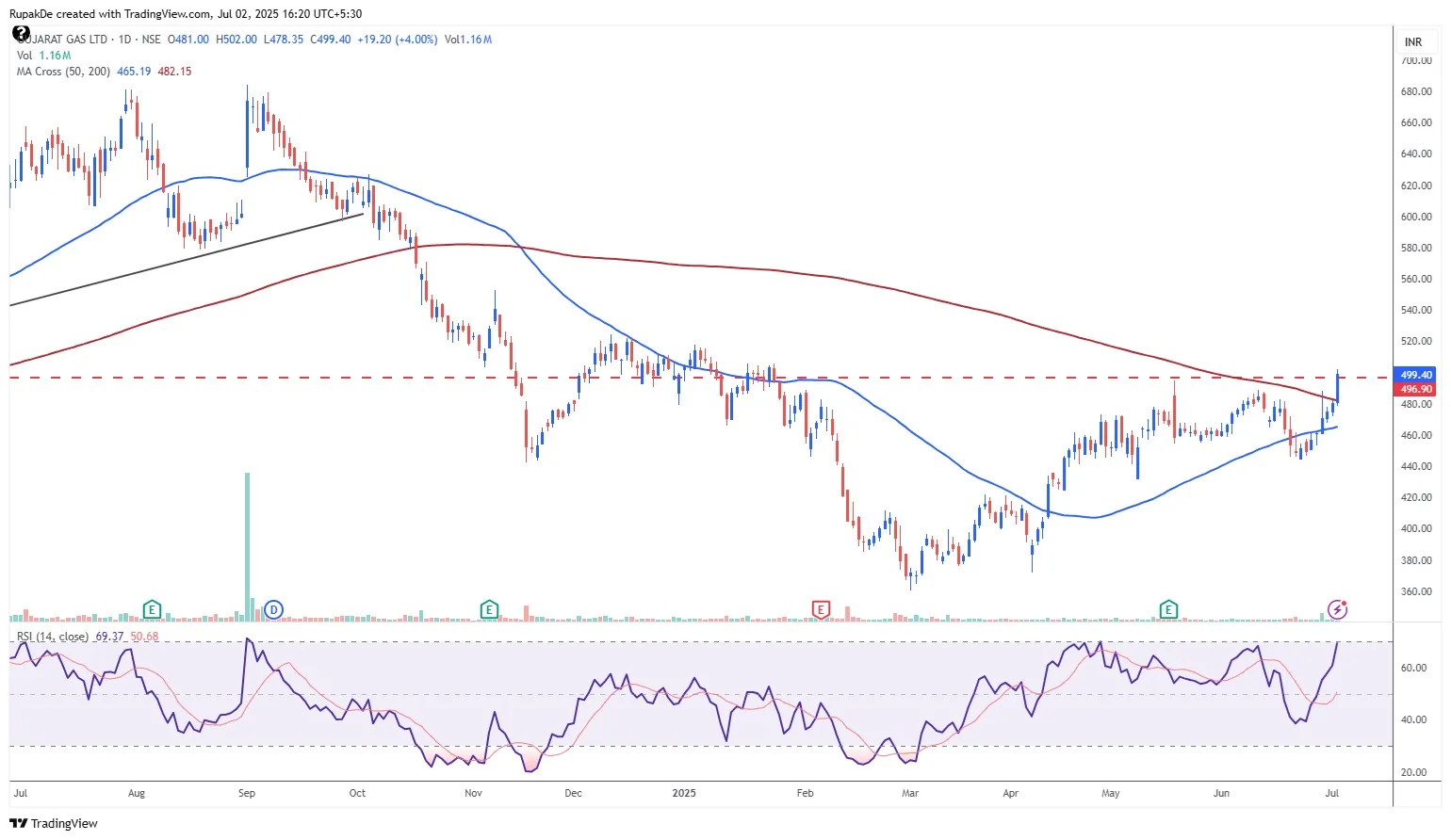This screenshot has height=840, width=1451.
Task: Open the earnings E marker near August
Action: [x=152, y=610]
